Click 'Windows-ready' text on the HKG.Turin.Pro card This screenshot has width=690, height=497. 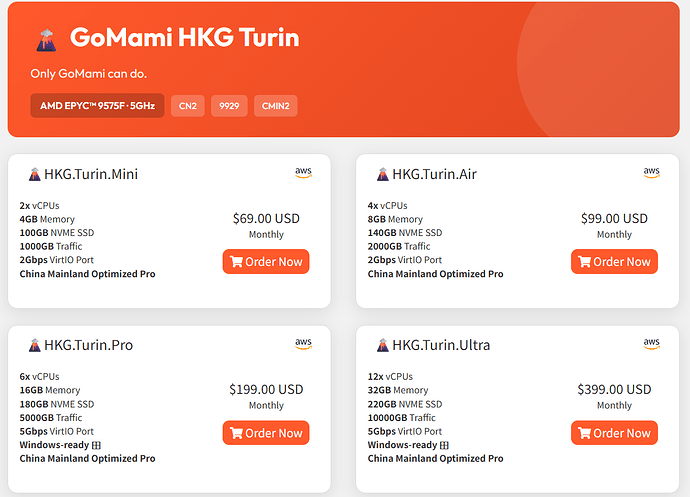[x=54, y=445]
